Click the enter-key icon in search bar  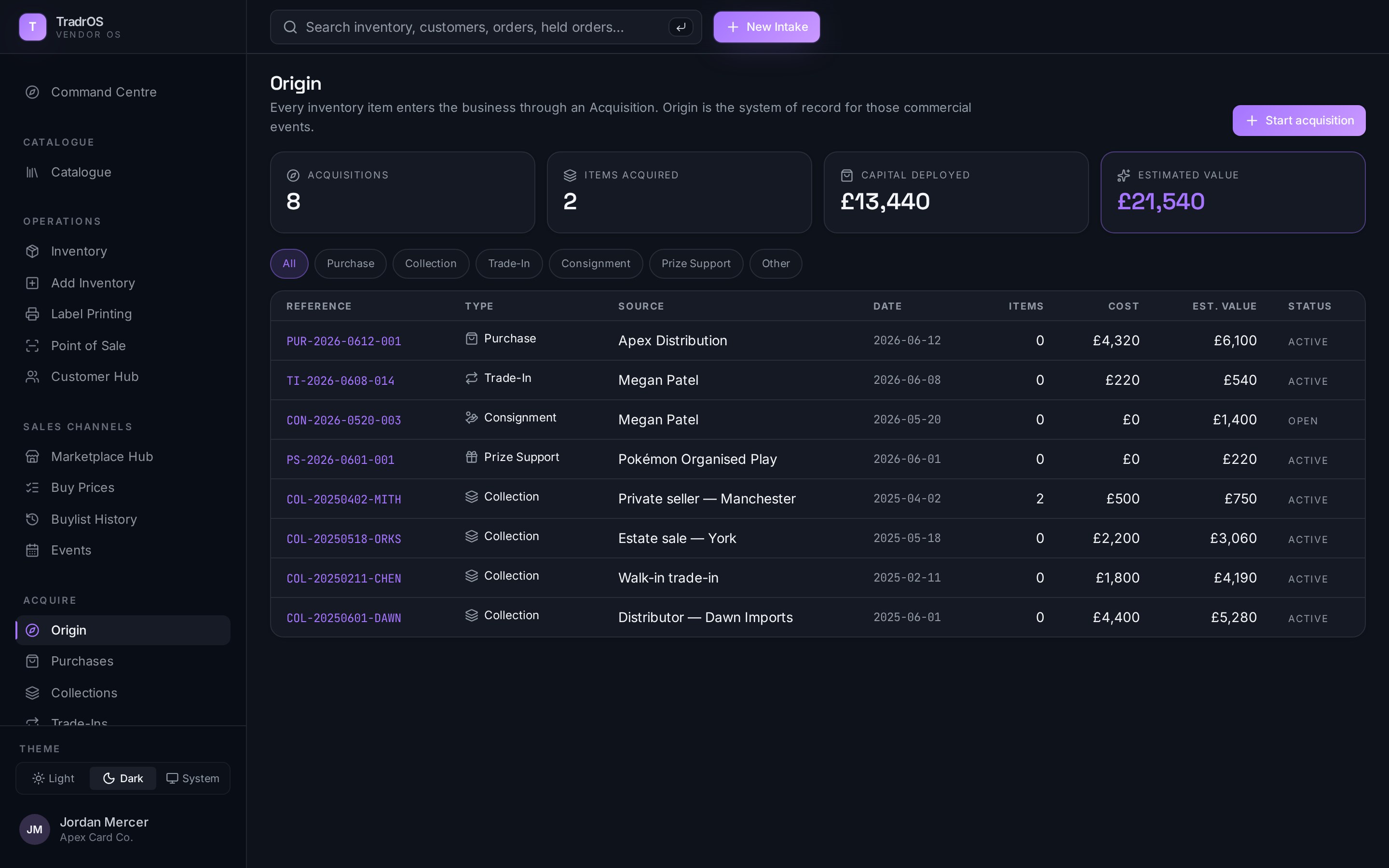coord(681,27)
